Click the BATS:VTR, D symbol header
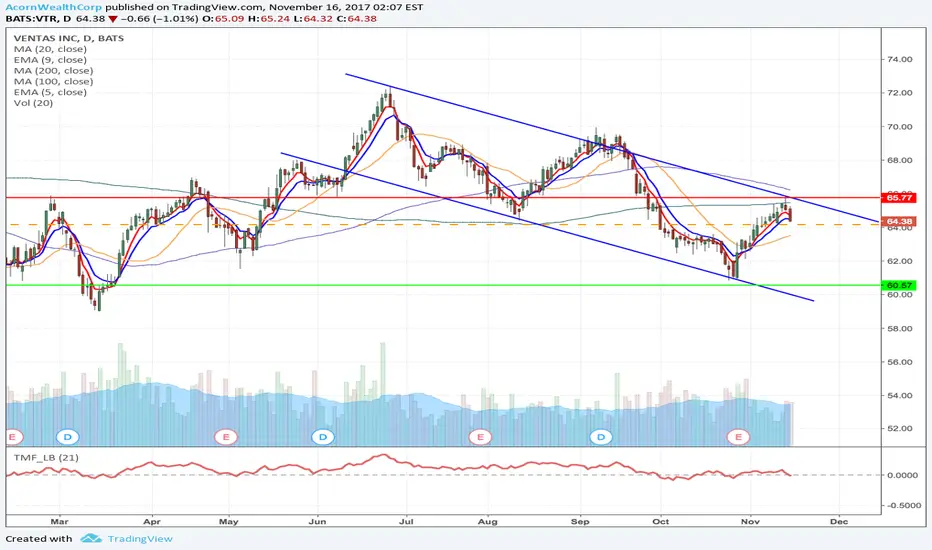The width and height of the screenshot is (932, 550). 39,18
